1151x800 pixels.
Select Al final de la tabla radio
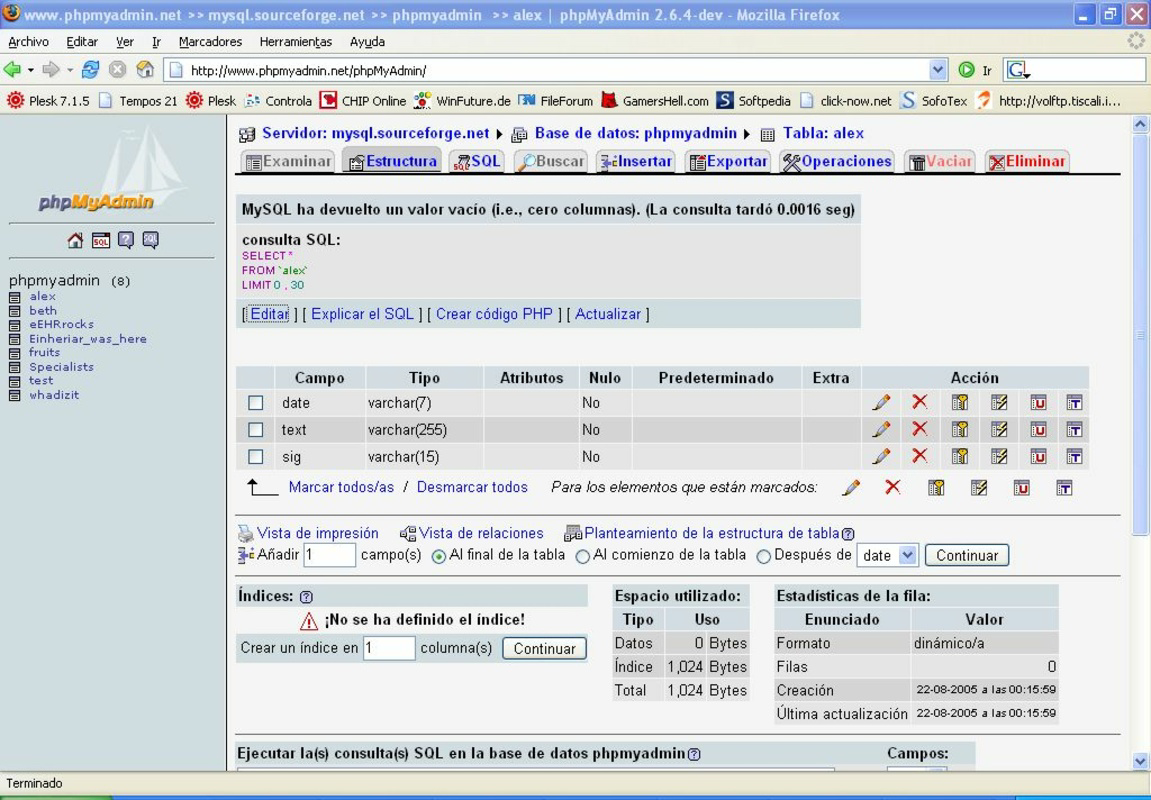439,556
